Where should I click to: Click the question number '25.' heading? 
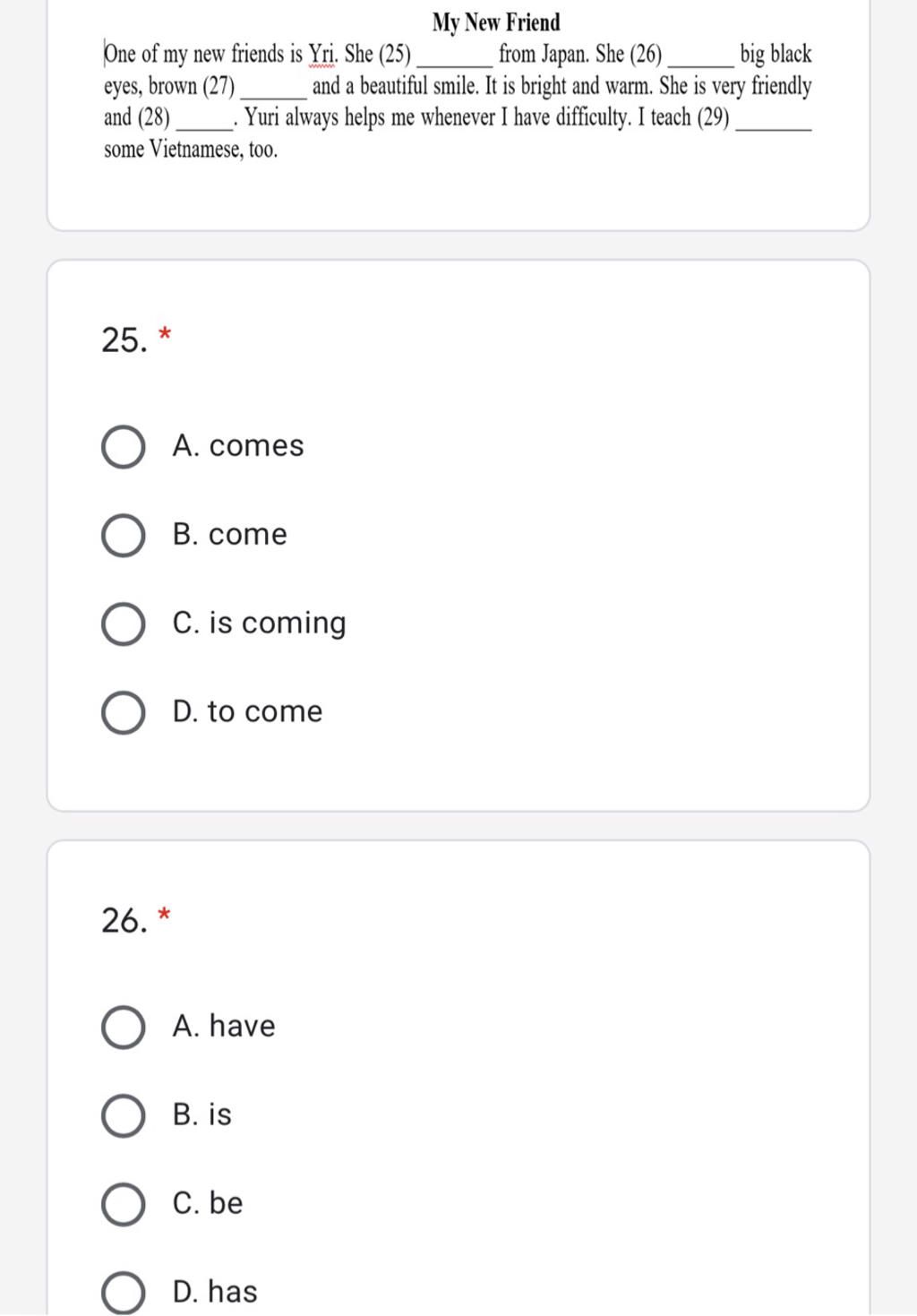124,340
